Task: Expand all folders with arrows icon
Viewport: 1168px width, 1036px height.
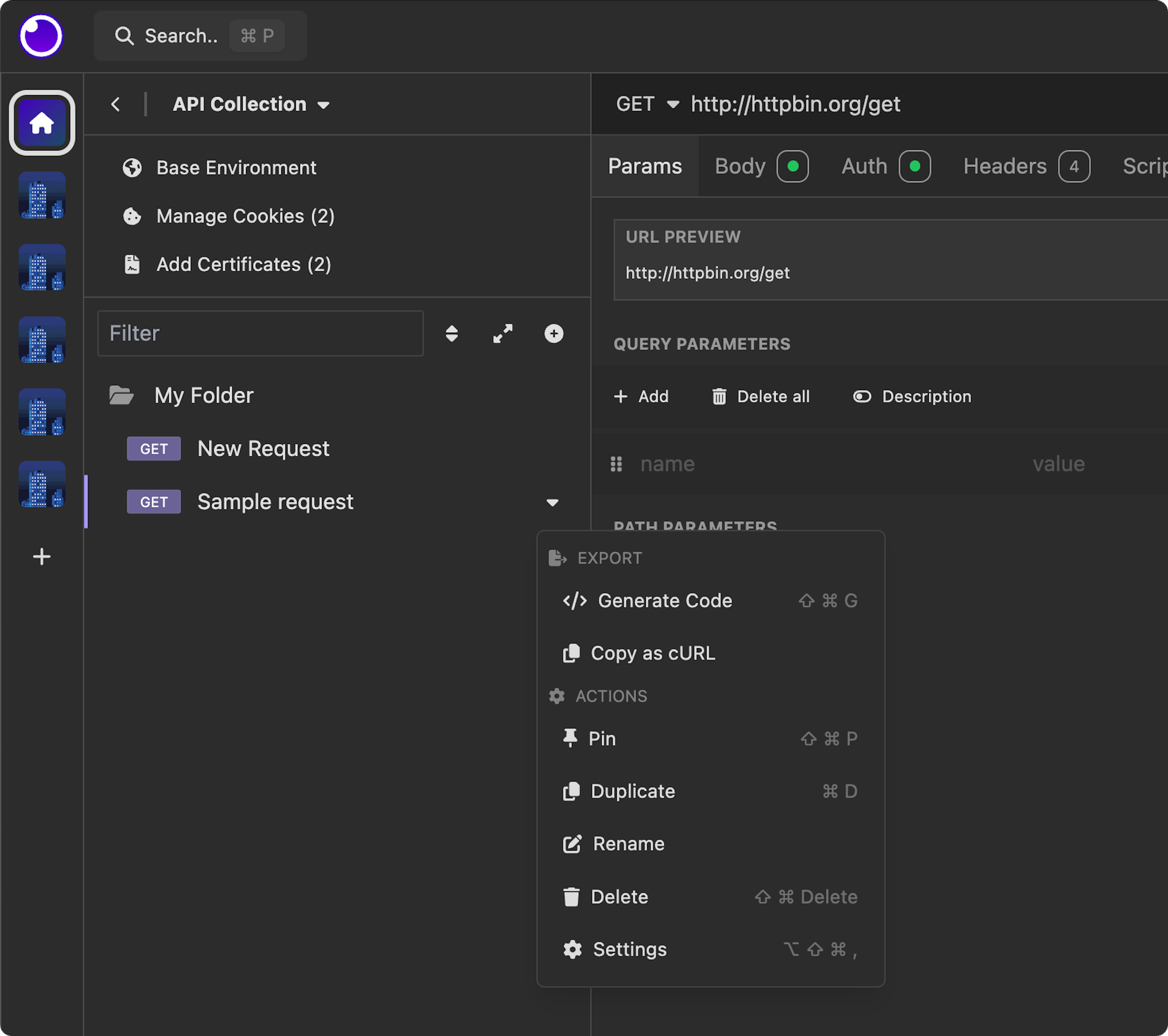Action: point(502,333)
